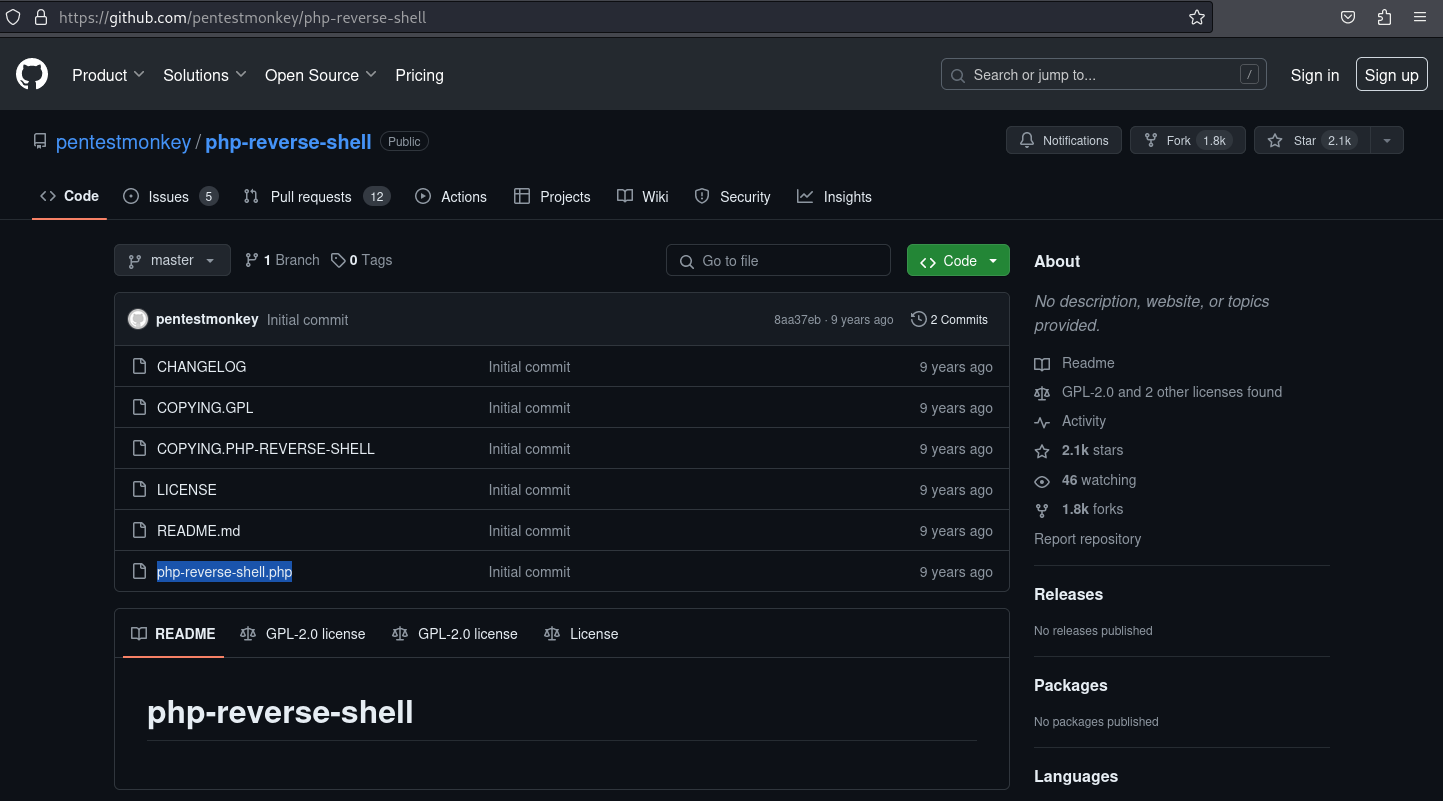The height and width of the screenshot is (801, 1443).
Task: Open Firefox Pocket save icon
Action: pos(1348,17)
